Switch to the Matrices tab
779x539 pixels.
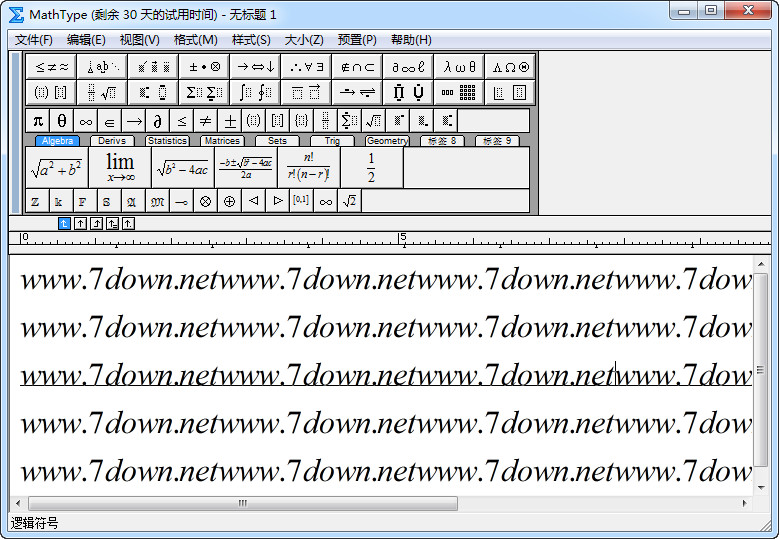click(x=221, y=141)
